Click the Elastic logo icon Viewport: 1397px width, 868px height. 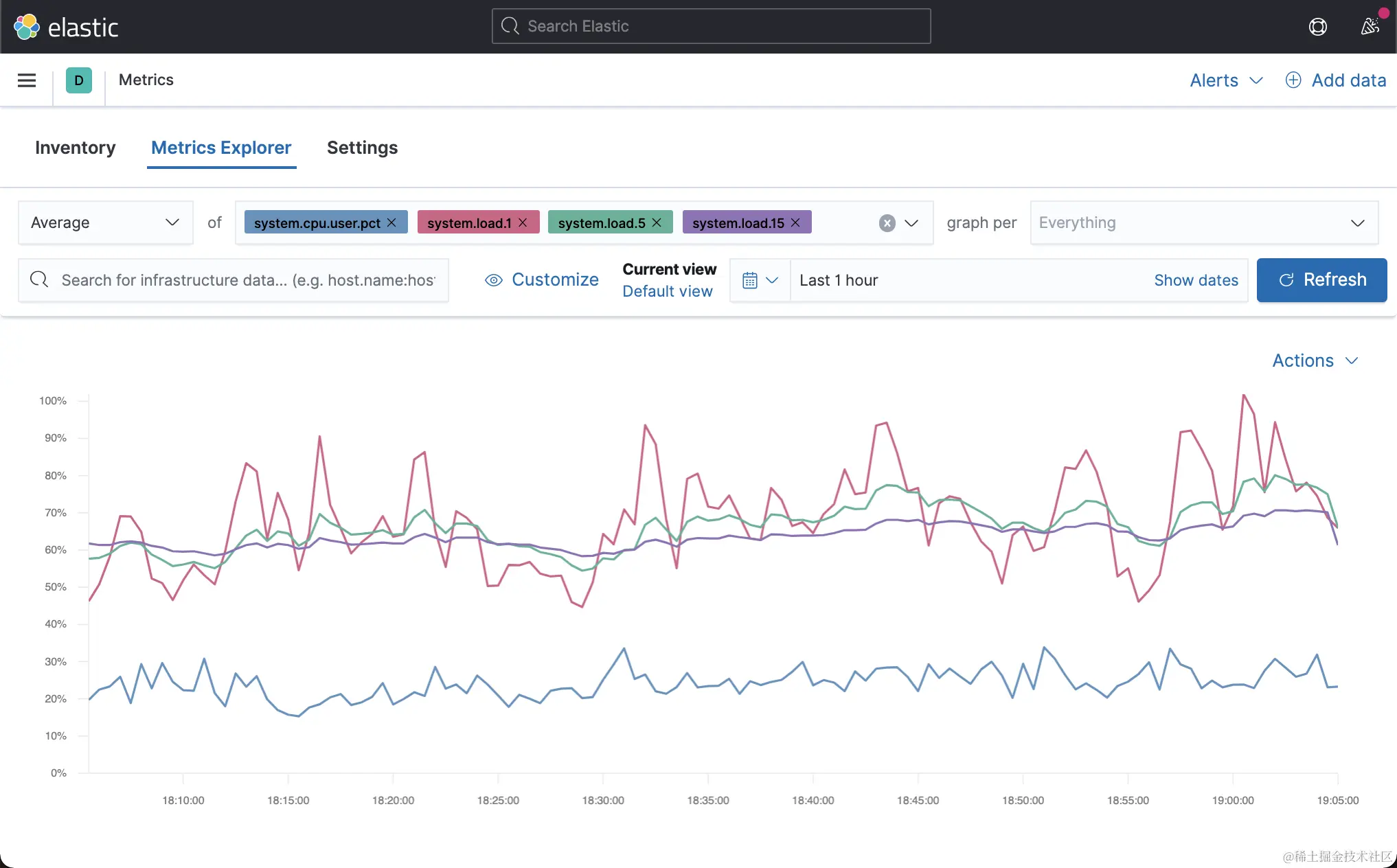27,27
